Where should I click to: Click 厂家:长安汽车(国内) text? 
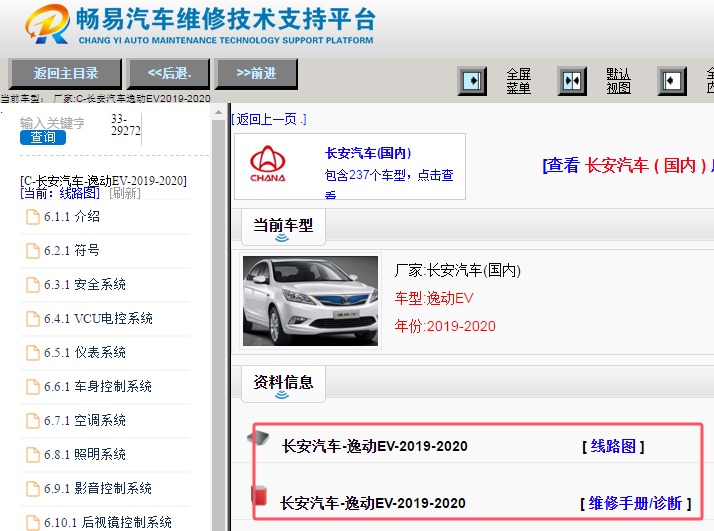pos(458,271)
